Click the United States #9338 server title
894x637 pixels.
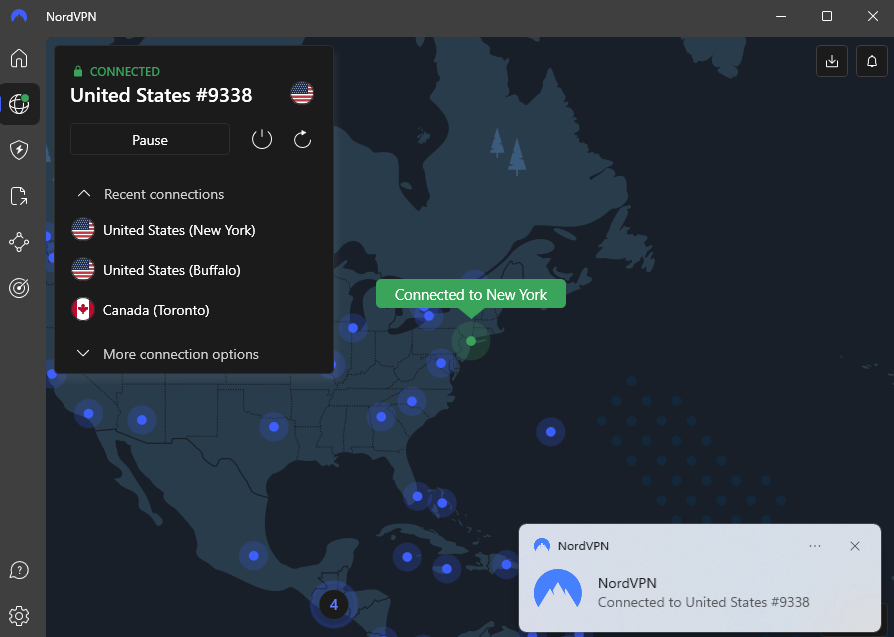161,95
